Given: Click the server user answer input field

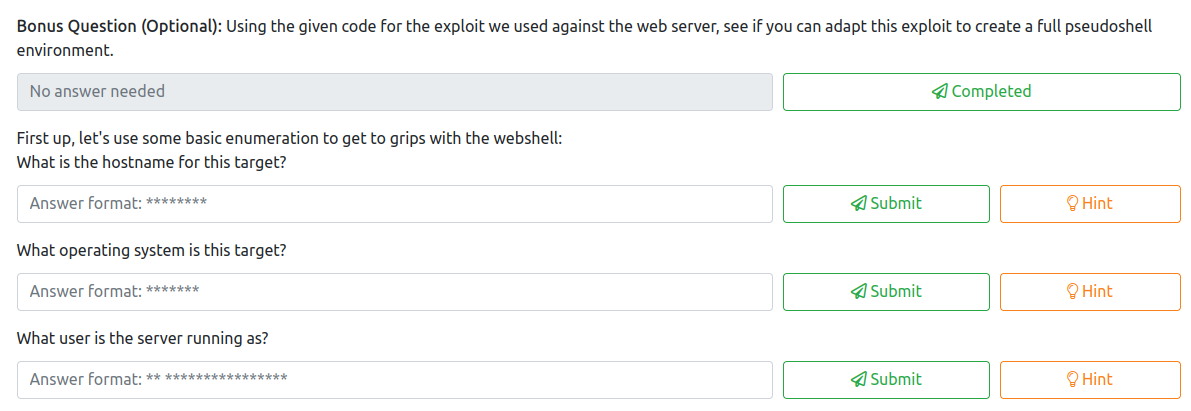Looking at the screenshot, I should click(394, 380).
